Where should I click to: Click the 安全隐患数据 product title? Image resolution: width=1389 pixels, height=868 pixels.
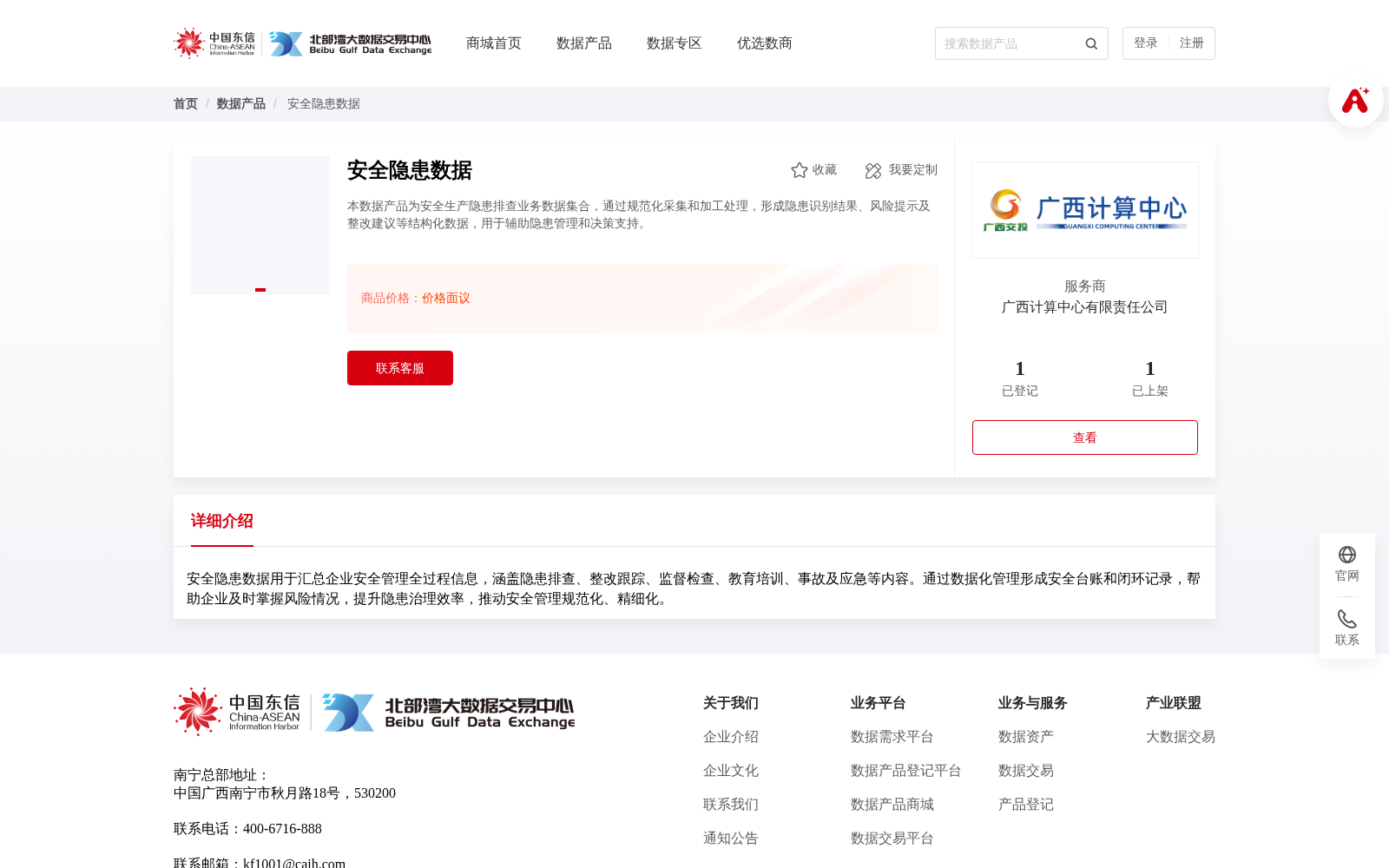coord(410,170)
